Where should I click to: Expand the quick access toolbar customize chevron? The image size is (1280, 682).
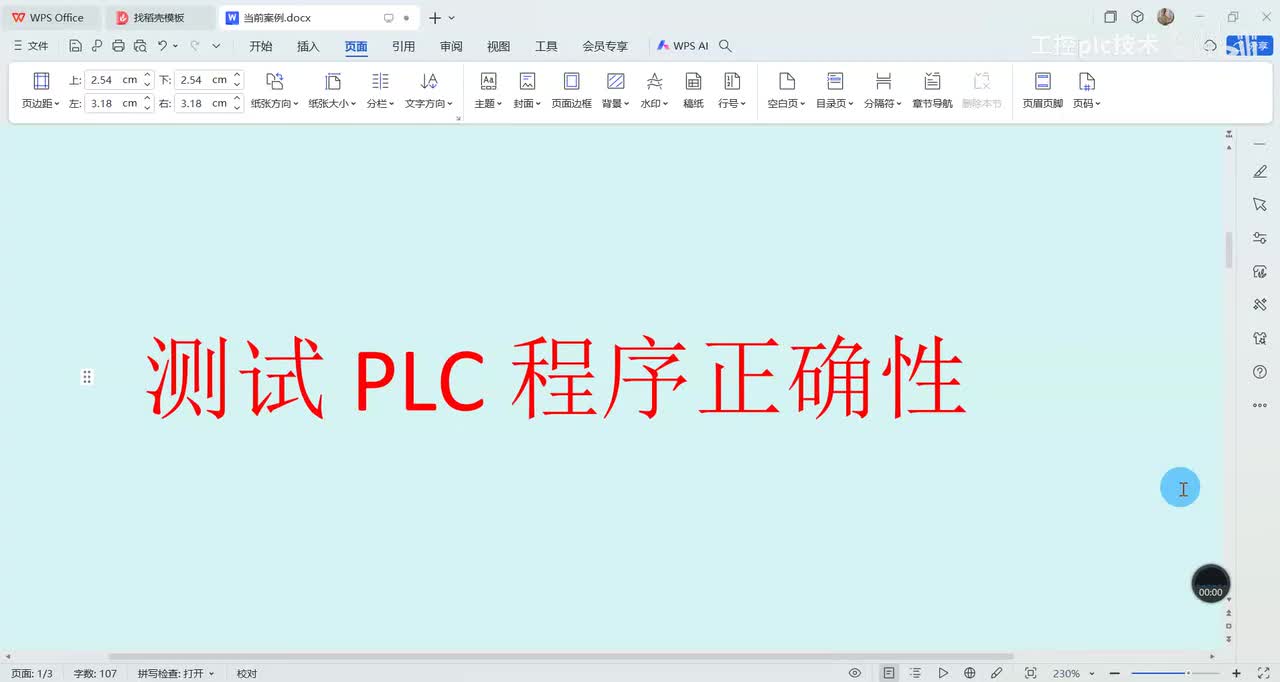(x=216, y=46)
